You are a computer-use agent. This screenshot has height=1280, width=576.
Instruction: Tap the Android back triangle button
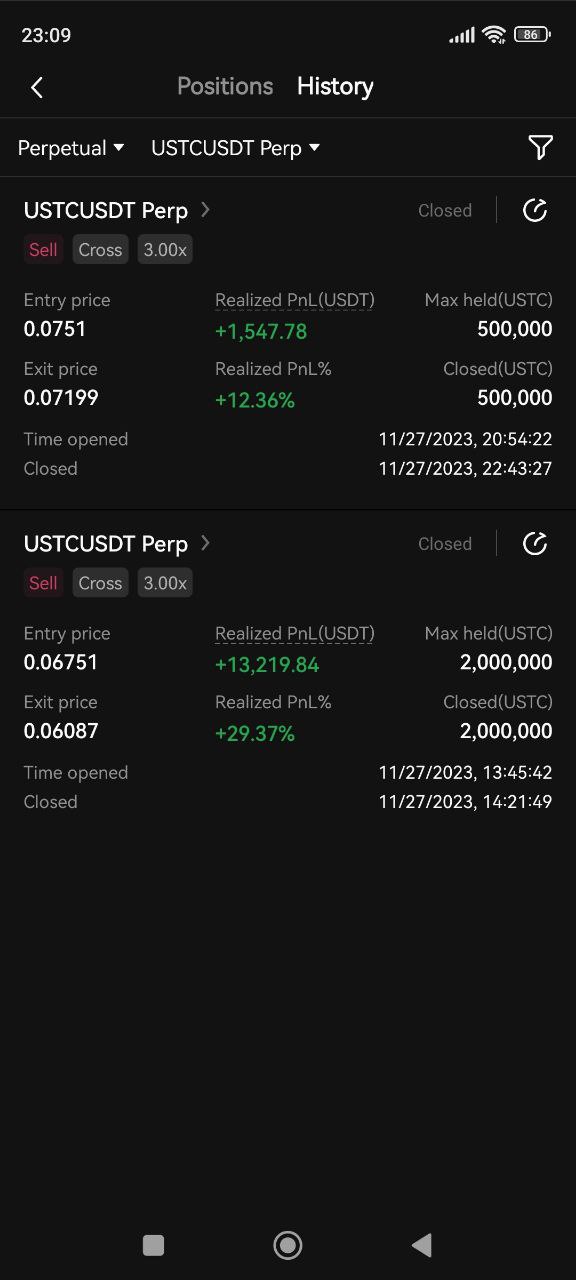[421, 1244]
